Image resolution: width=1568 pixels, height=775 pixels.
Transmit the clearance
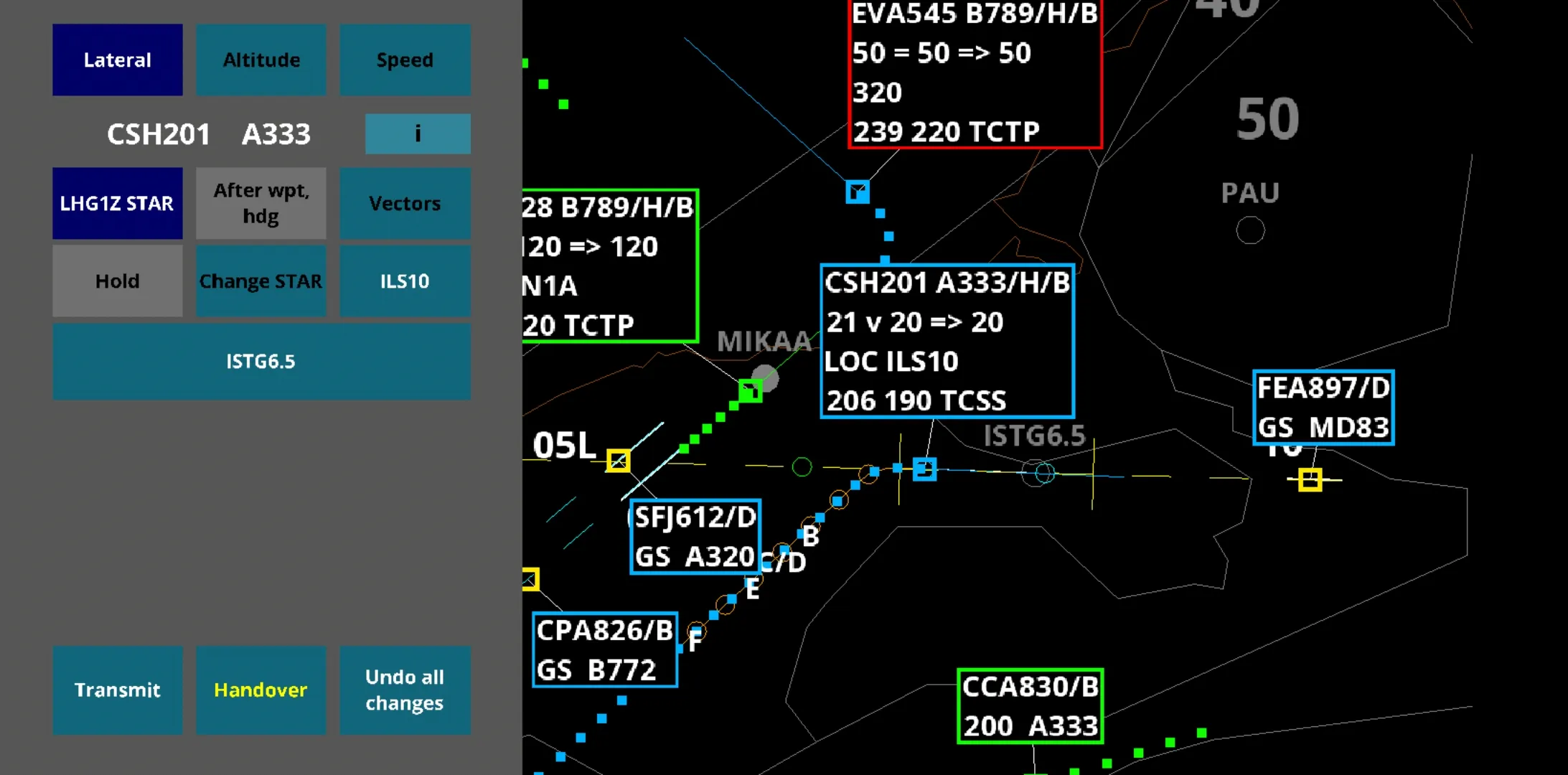click(117, 690)
